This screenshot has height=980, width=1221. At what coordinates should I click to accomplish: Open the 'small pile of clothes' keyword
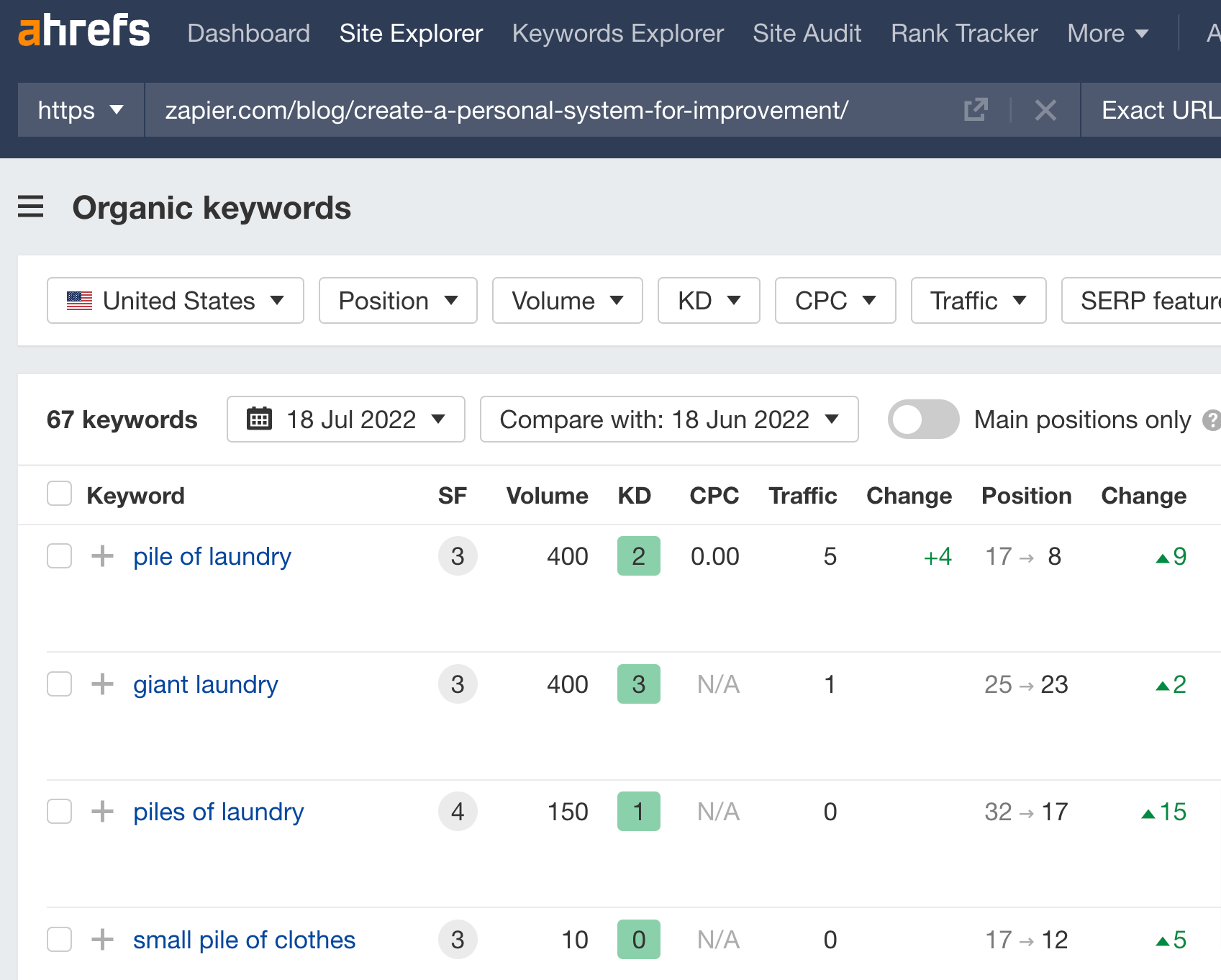(x=244, y=939)
